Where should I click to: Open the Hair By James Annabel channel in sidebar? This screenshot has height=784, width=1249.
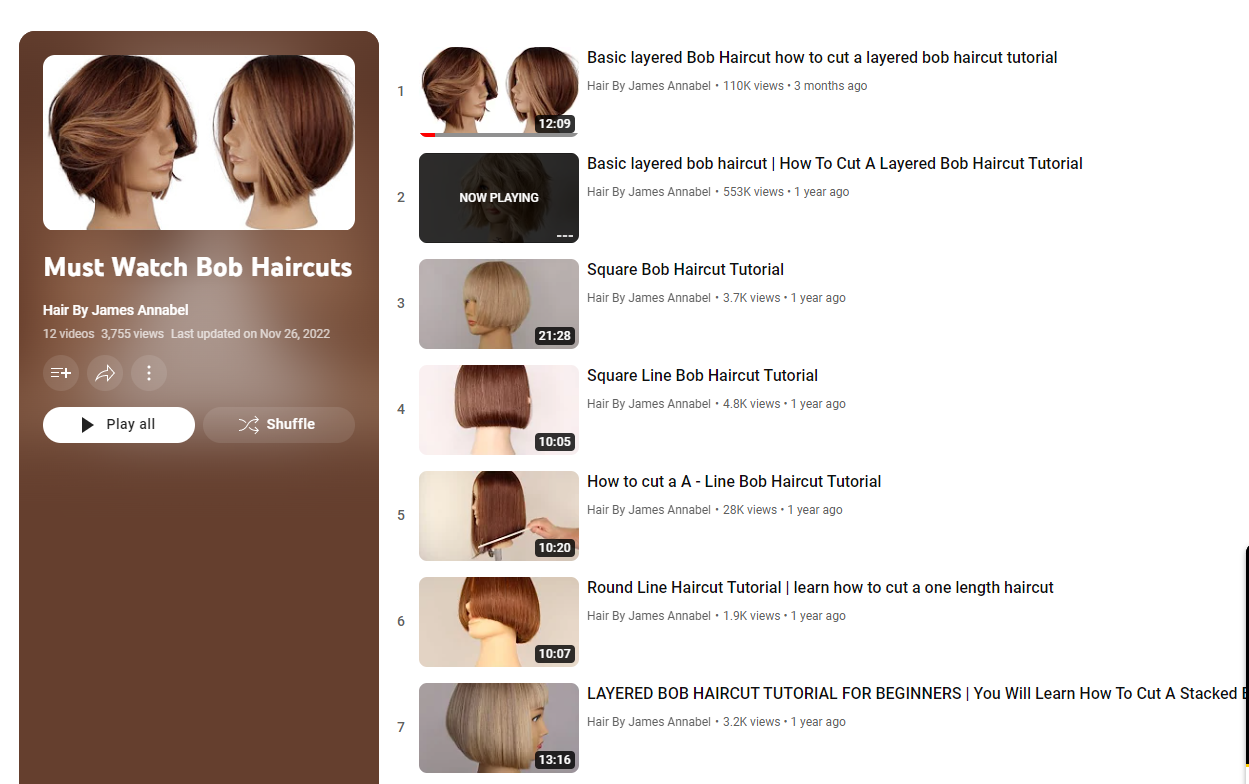[x=115, y=310]
